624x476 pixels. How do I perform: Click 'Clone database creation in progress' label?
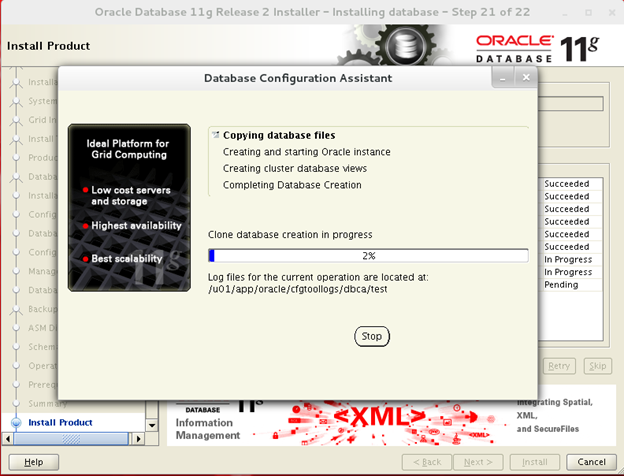point(290,235)
